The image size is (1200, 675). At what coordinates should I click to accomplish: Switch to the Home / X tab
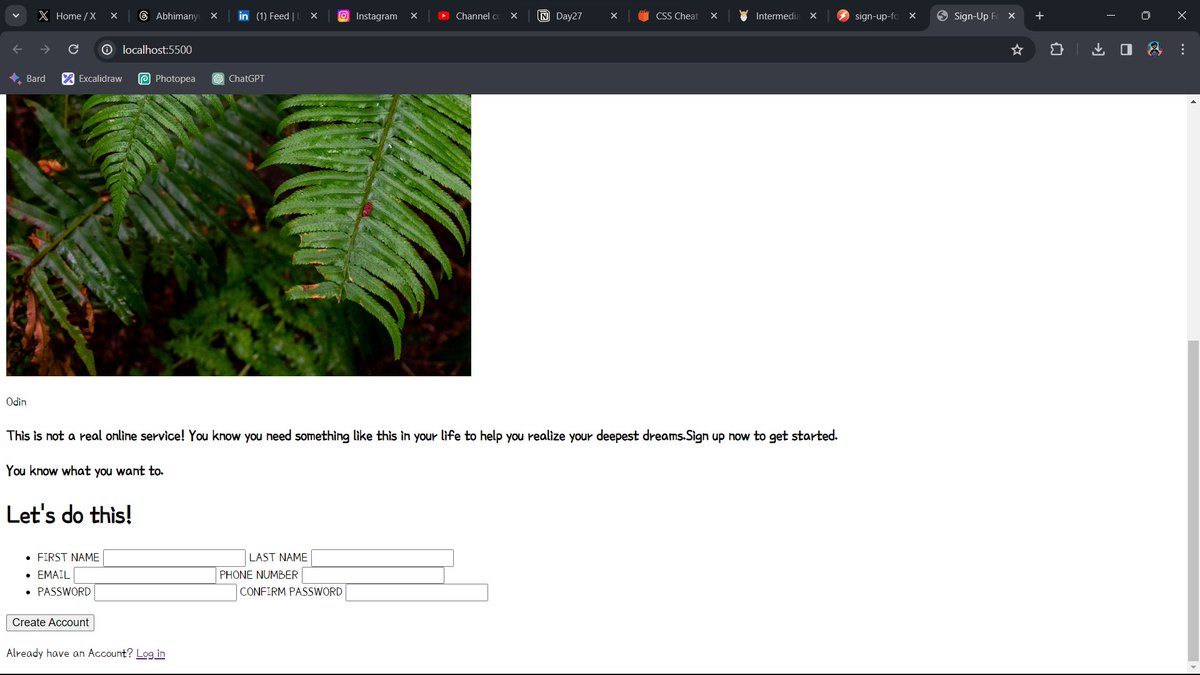(78, 16)
